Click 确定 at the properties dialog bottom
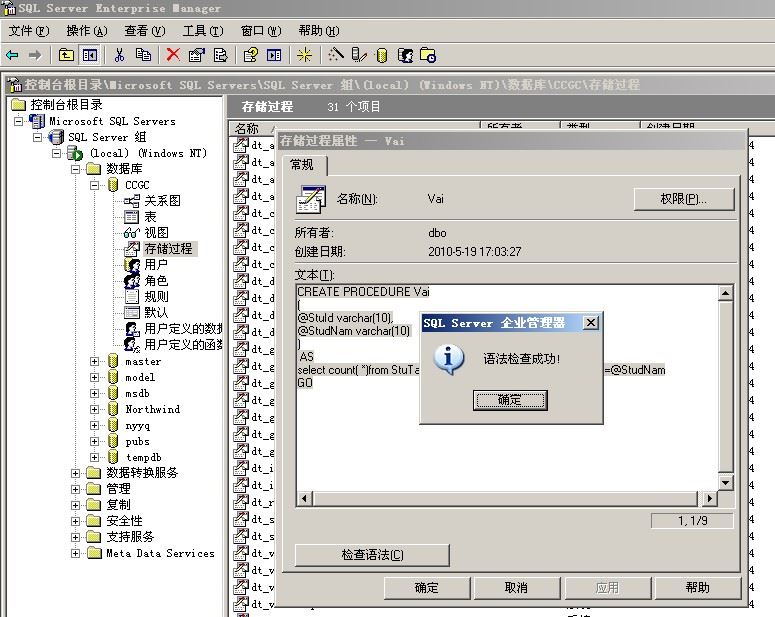775x617 pixels. click(427, 587)
